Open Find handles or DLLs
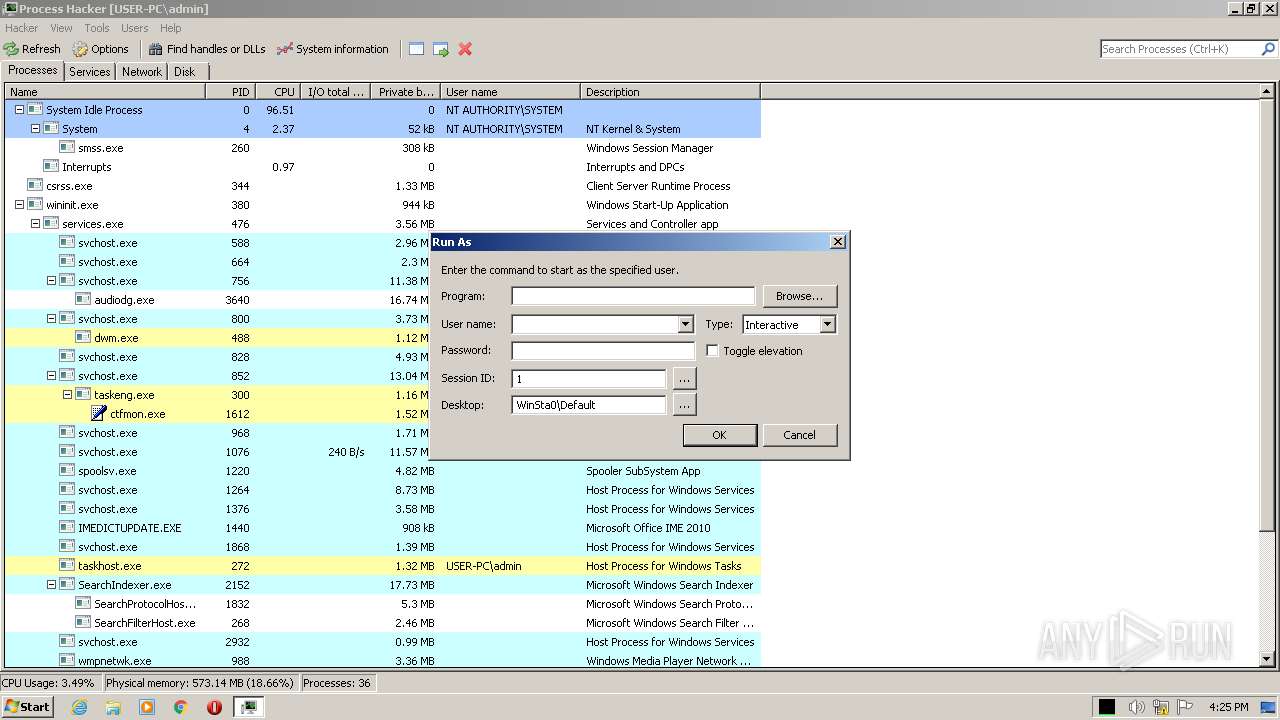Image resolution: width=1280 pixels, height=720 pixels. click(207, 49)
